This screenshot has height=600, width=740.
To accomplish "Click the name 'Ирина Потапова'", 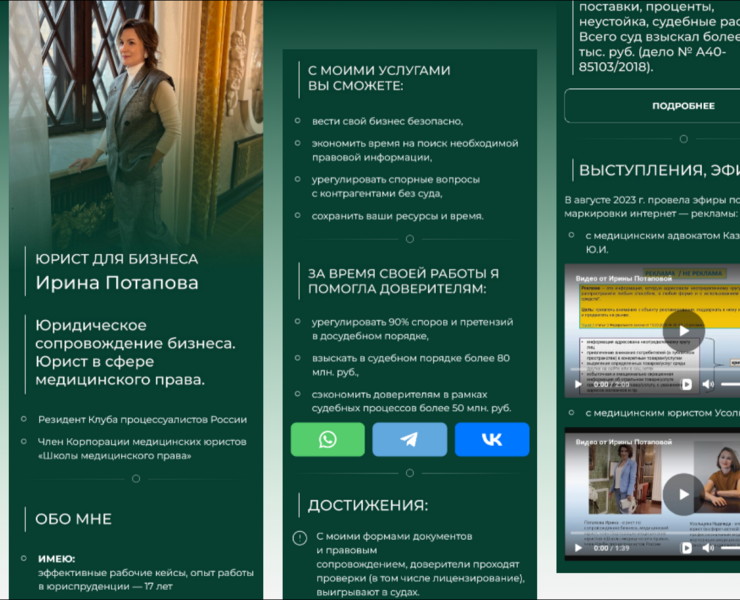I will coord(117,283).
